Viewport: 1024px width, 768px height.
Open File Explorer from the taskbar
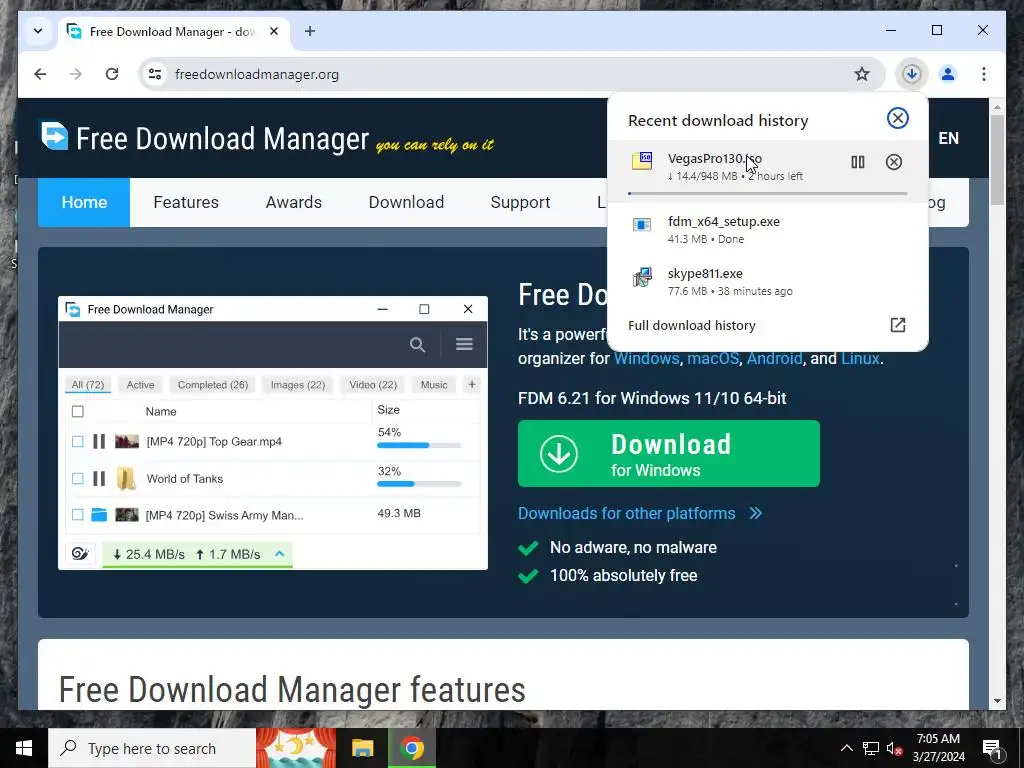click(362, 748)
